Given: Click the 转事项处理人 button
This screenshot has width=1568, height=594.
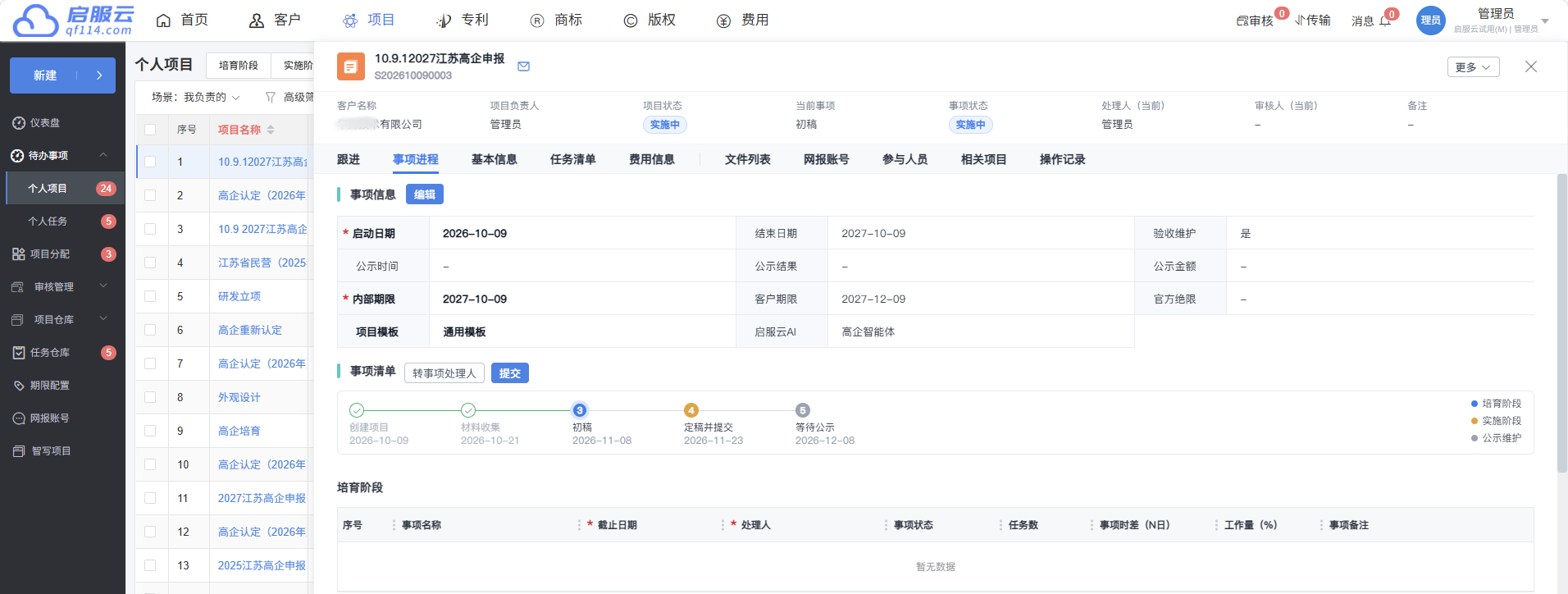Looking at the screenshot, I should (x=444, y=373).
